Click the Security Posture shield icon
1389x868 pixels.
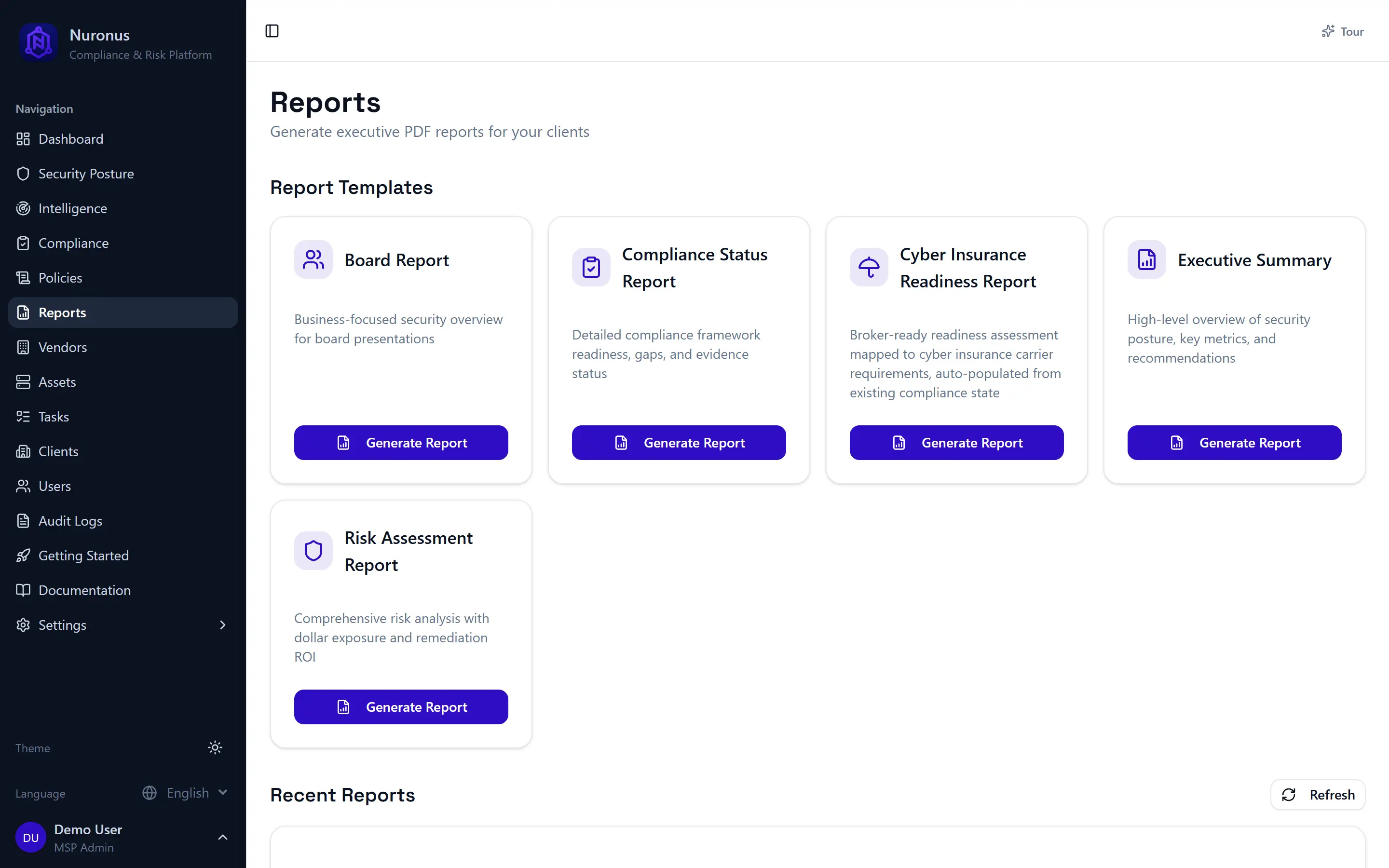point(23,174)
